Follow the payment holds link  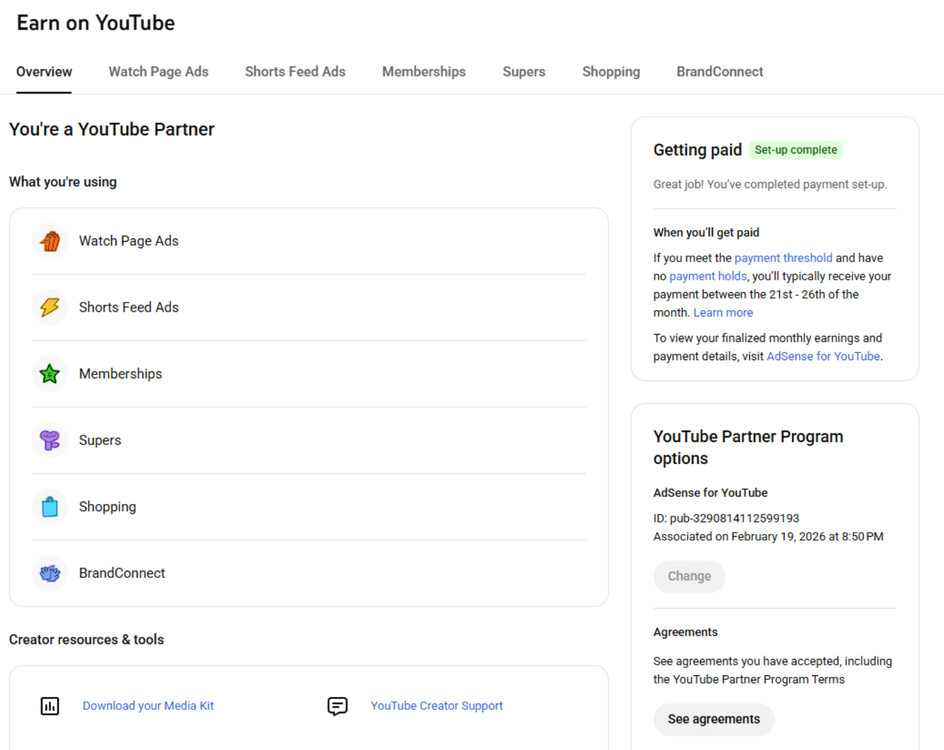pyautogui.click(x=708, y=276)
